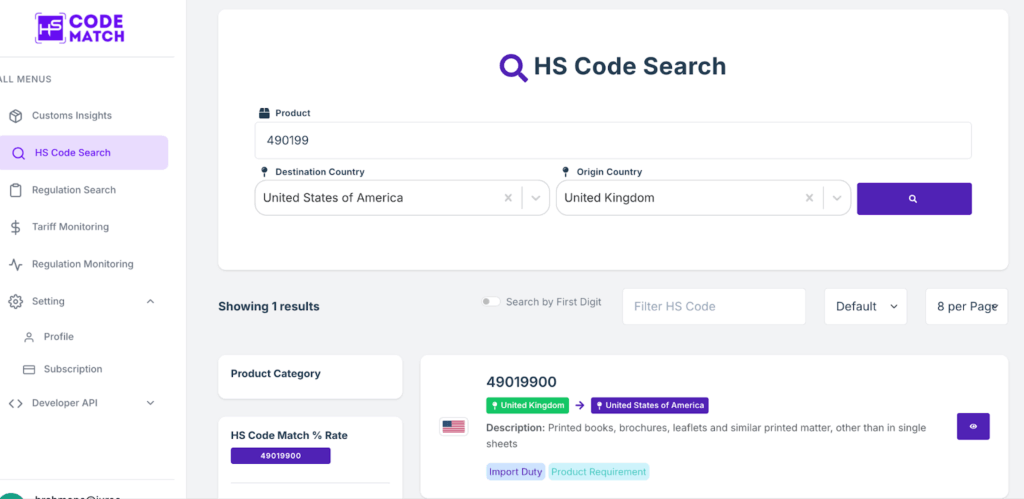
Task: Open Regulation Search page
Action: click(73, 190)
